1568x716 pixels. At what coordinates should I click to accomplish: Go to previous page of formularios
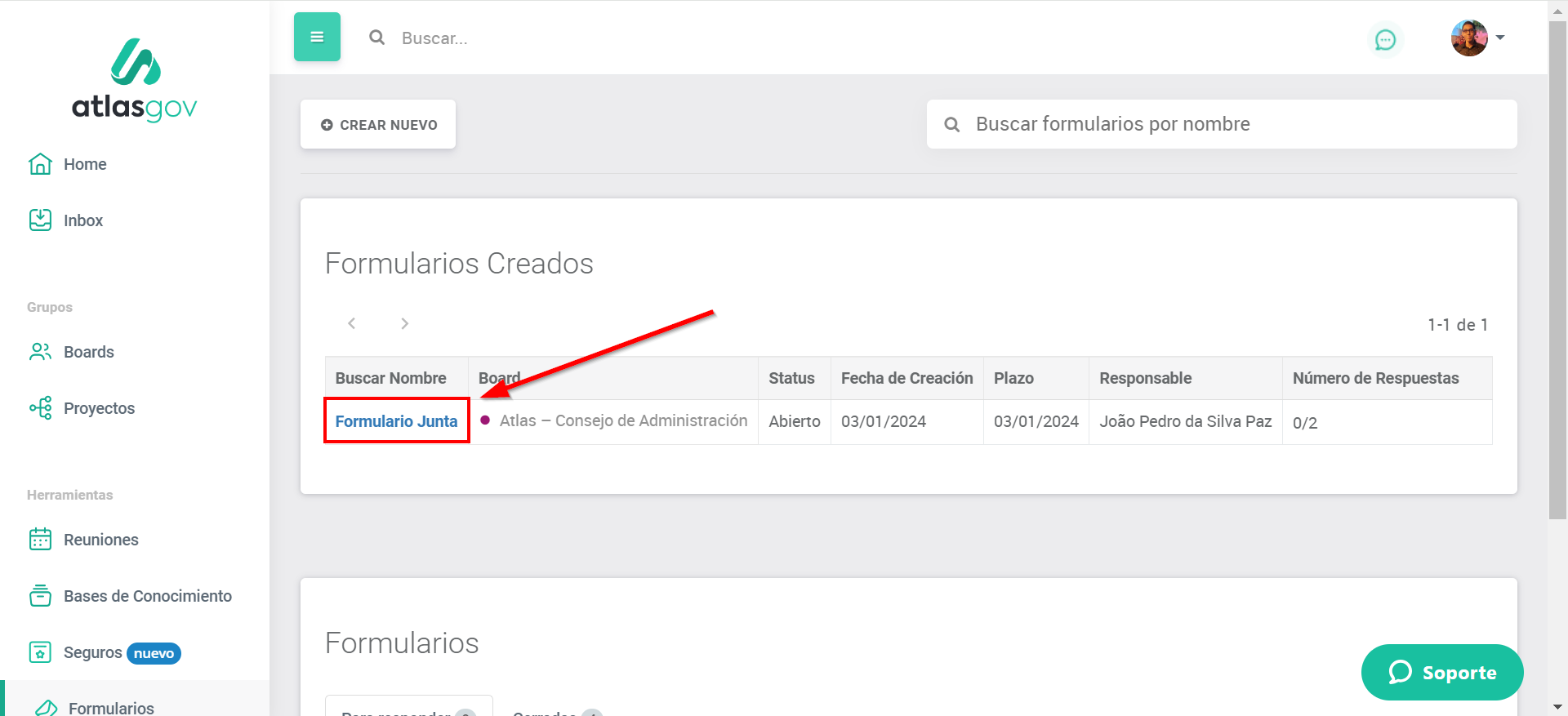tap(352, 323)
